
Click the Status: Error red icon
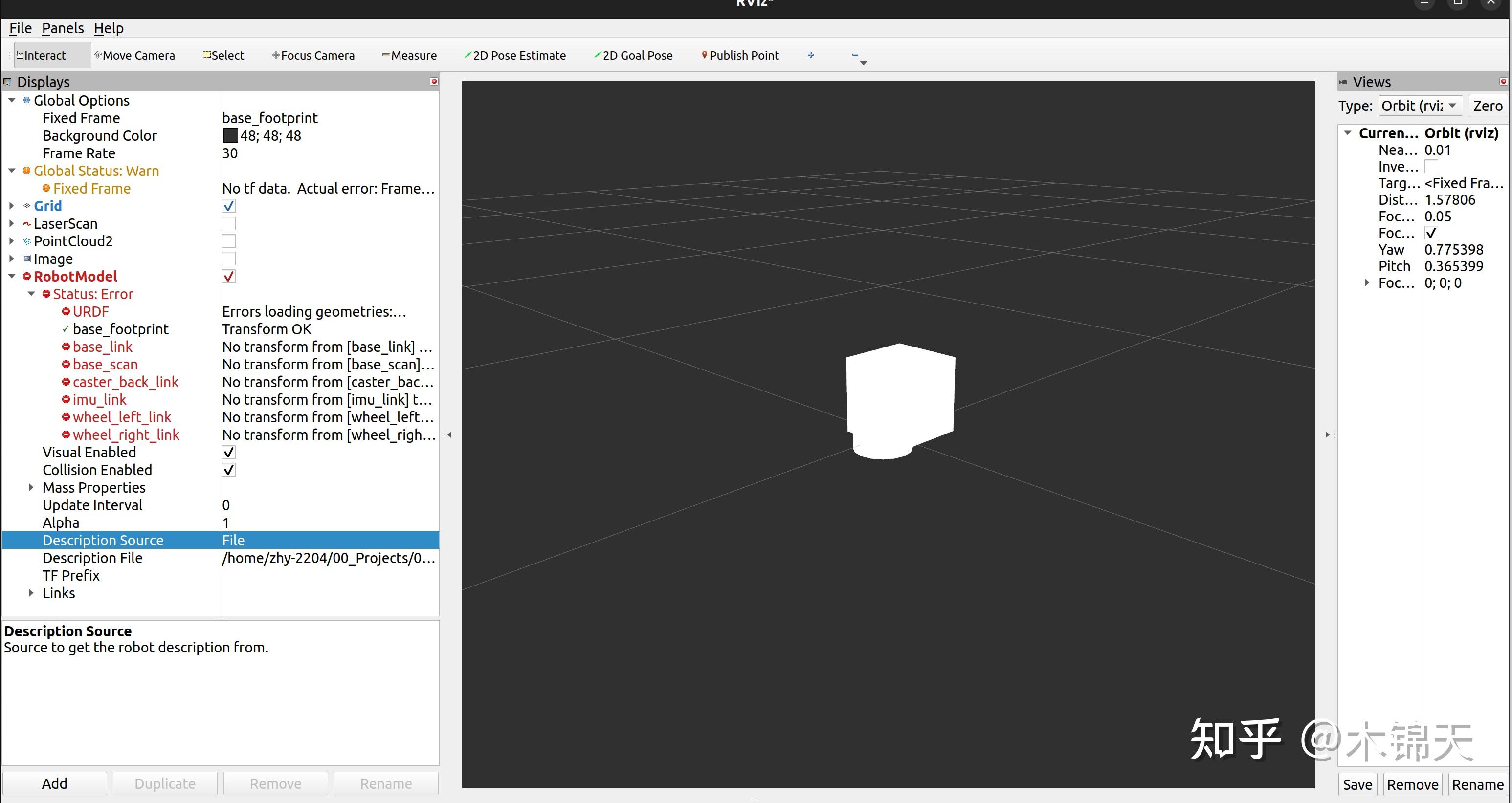click(46, 294)
